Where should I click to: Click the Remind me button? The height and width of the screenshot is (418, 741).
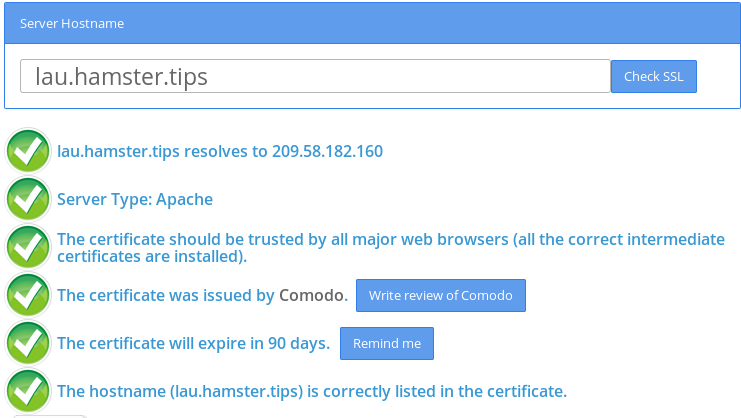click(x=387, y=343)
